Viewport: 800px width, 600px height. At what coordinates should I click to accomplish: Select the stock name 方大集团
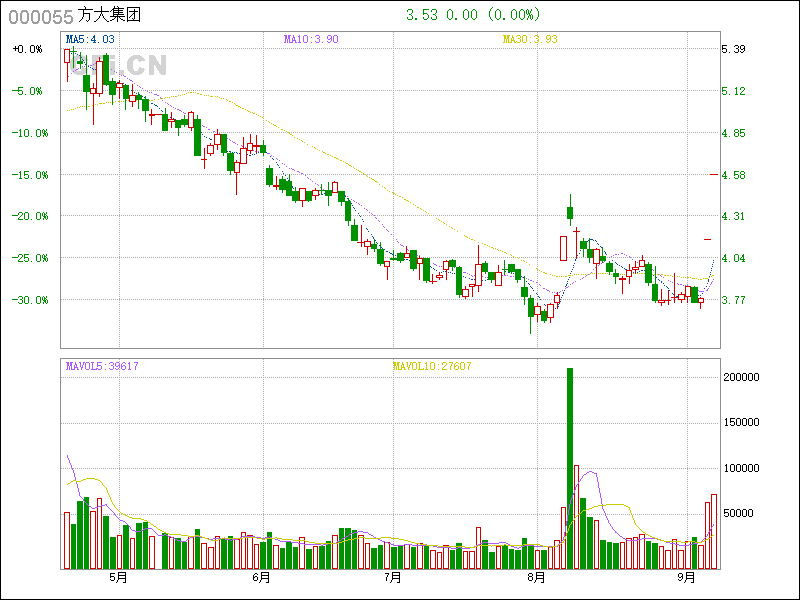(x=109, y=15)
